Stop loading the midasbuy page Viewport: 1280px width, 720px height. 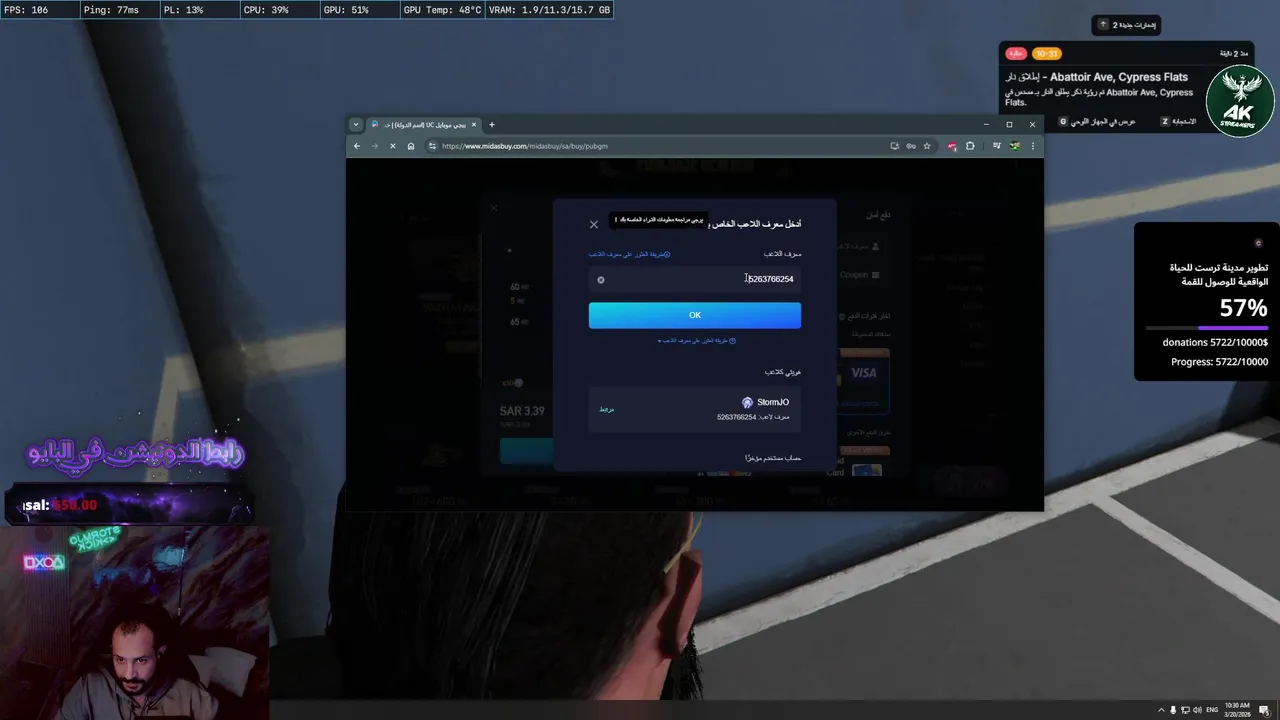(x=393, y=146)
